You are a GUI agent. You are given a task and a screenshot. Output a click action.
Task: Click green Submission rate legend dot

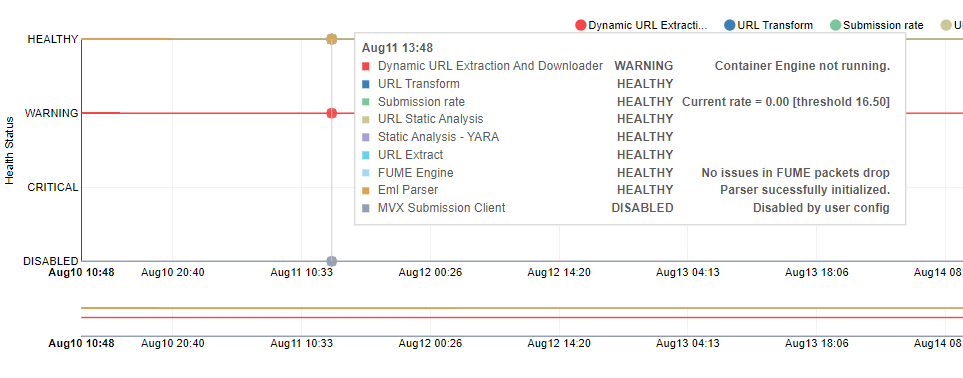pyautogui.click(x=835, y=25)
